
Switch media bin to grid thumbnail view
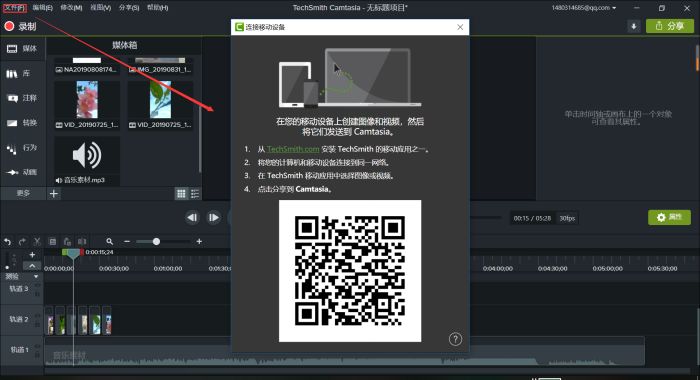[x=181, y=193]
